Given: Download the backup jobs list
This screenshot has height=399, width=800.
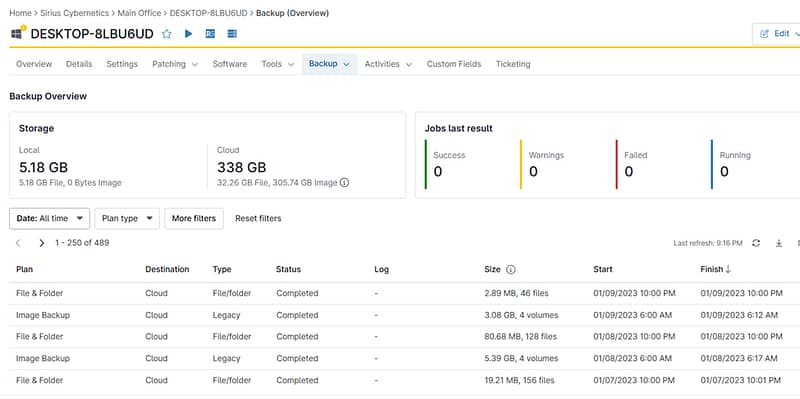Looking at the screenshot, I should (x=779, y=243).
